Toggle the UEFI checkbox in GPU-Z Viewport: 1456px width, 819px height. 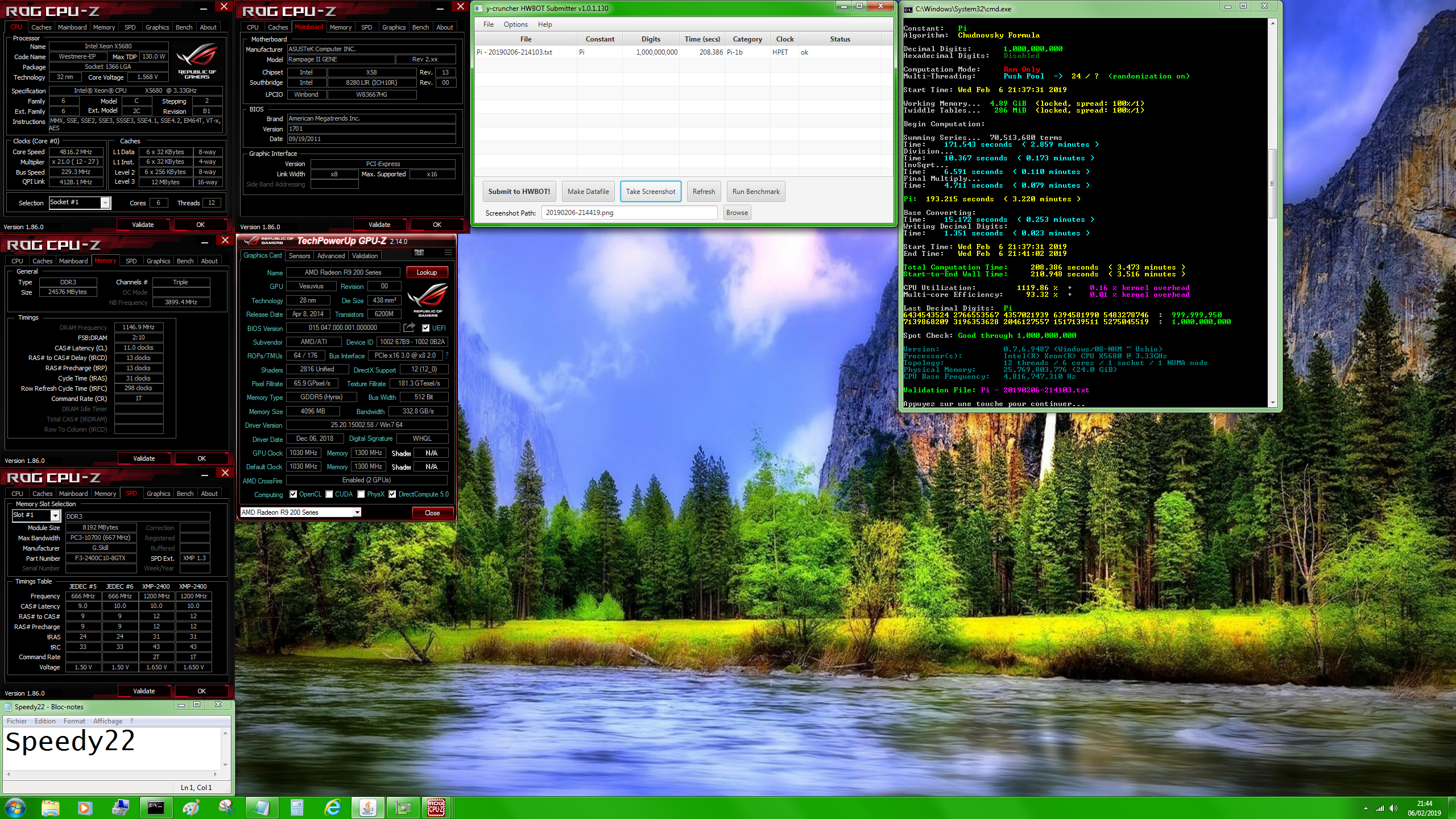point(425,328)
